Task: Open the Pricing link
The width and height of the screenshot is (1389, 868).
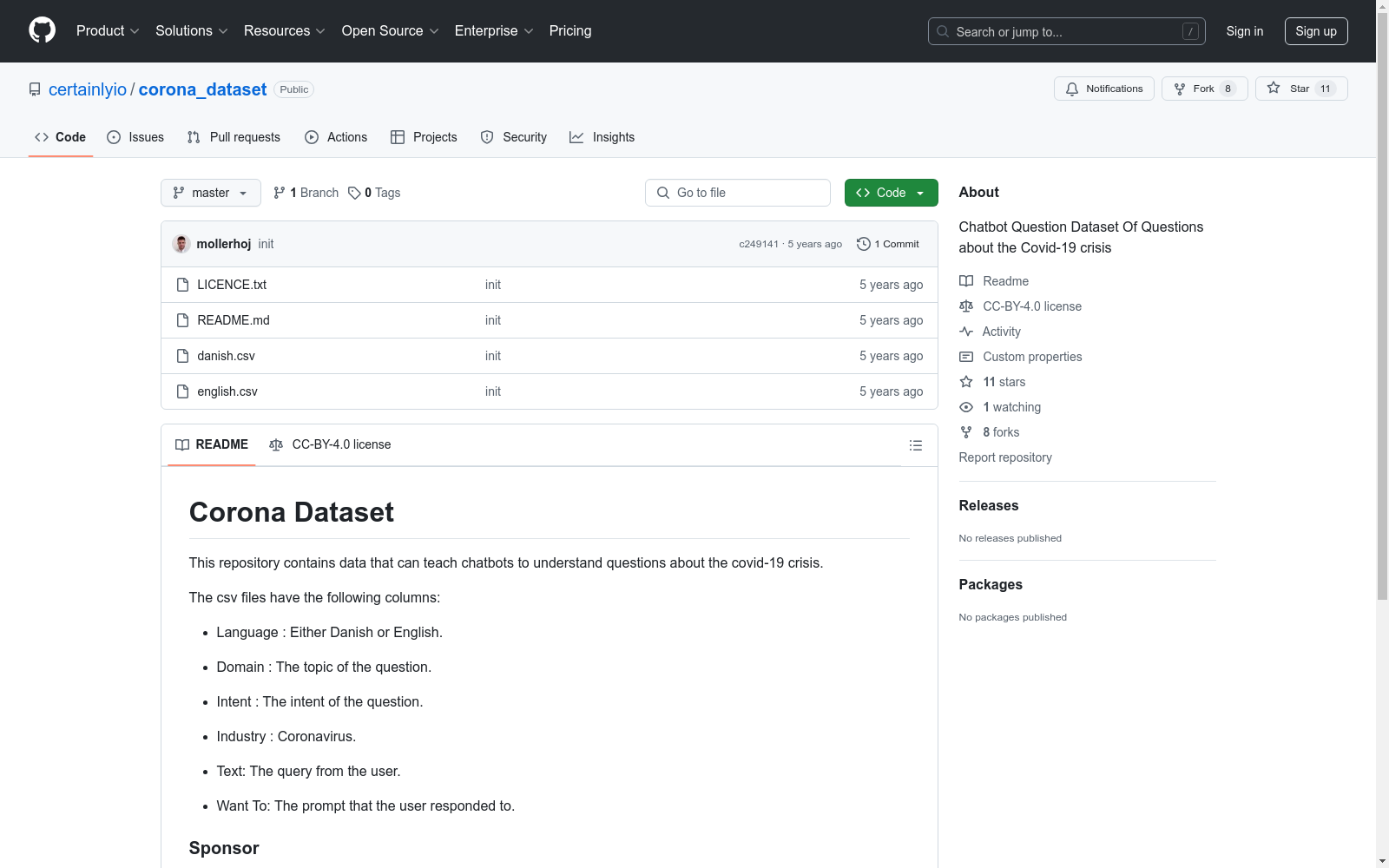Action: 570,30
